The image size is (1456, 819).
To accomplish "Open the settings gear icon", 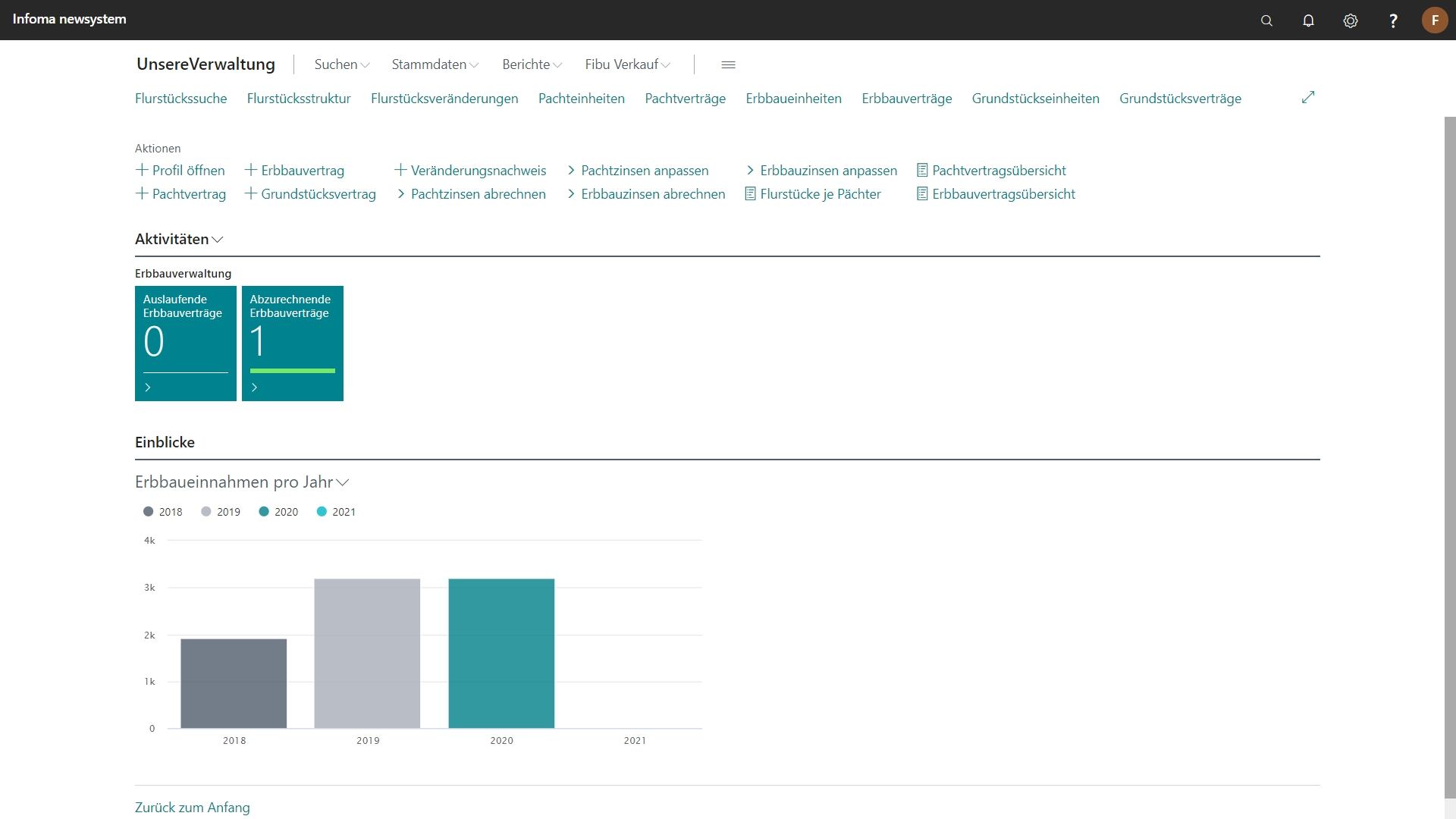I will [1351, 20].
